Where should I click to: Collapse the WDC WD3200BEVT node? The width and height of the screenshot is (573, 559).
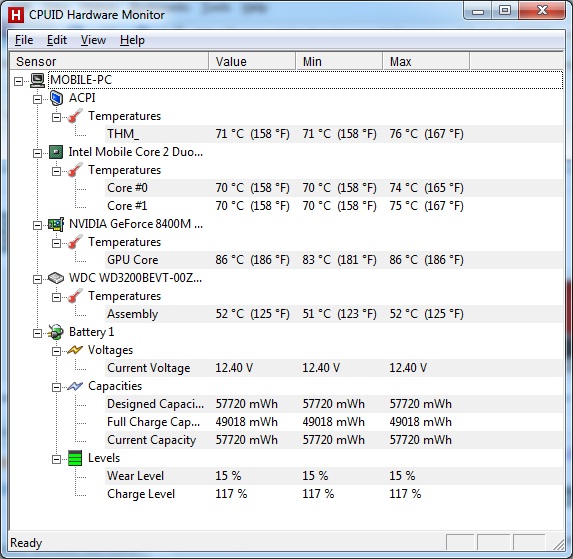tap(37, 279)
